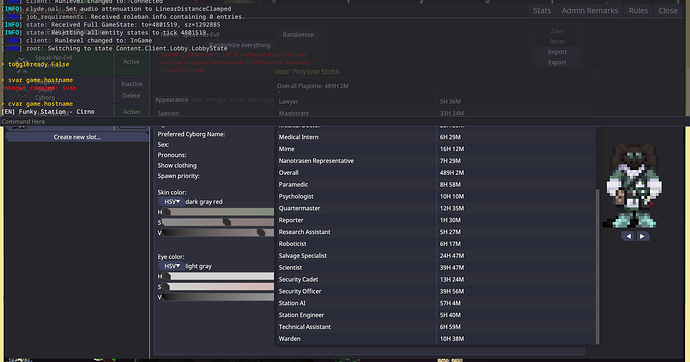
Task: Select the Scientist playtime row
Action: click(x=436, y=268)
